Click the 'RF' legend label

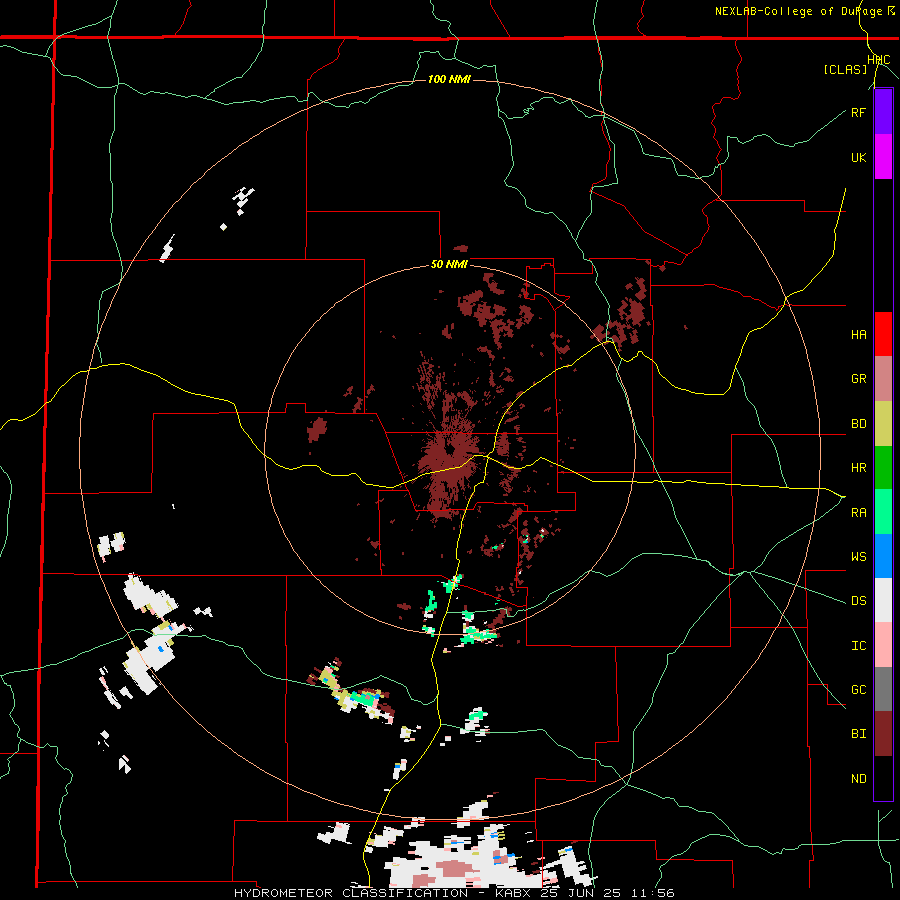tap(858, 112)
